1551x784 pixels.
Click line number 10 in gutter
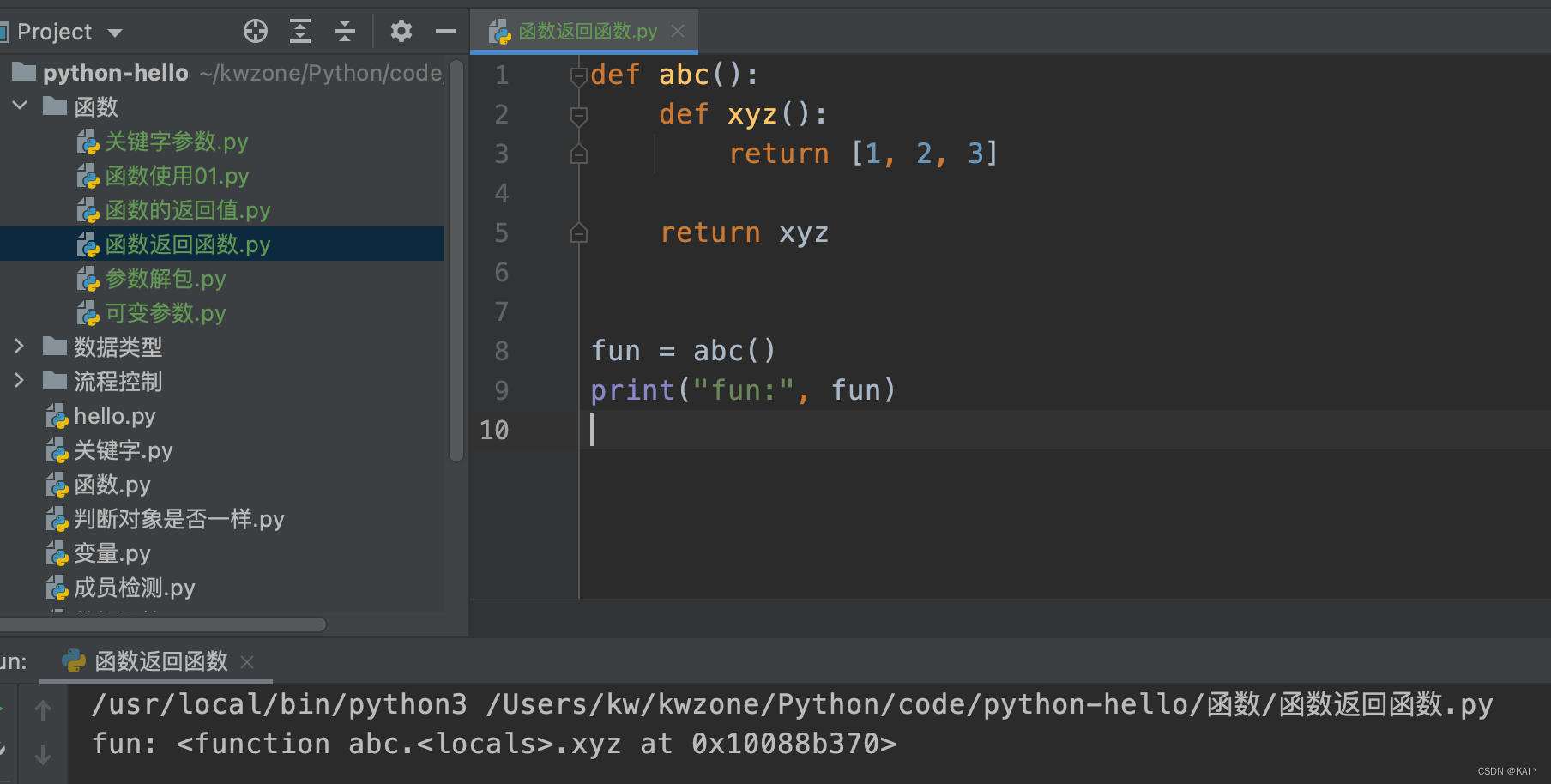tap(494, 430)
